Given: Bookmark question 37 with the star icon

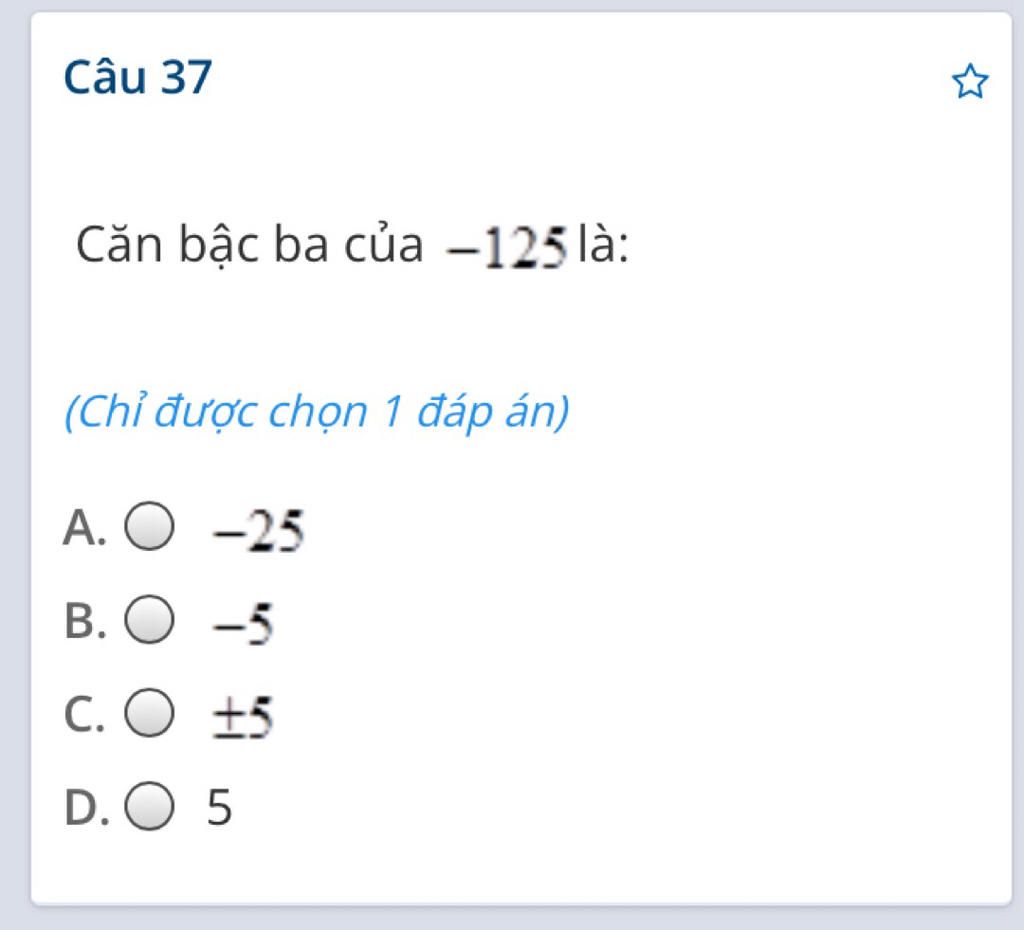Looking at the screenshot, I should tap(969, 83).
